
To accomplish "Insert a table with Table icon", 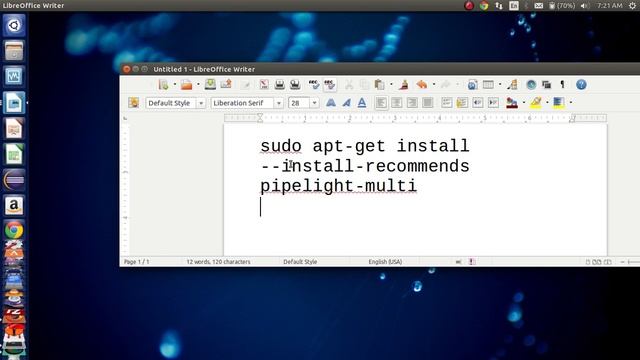I will click(488, 84).
